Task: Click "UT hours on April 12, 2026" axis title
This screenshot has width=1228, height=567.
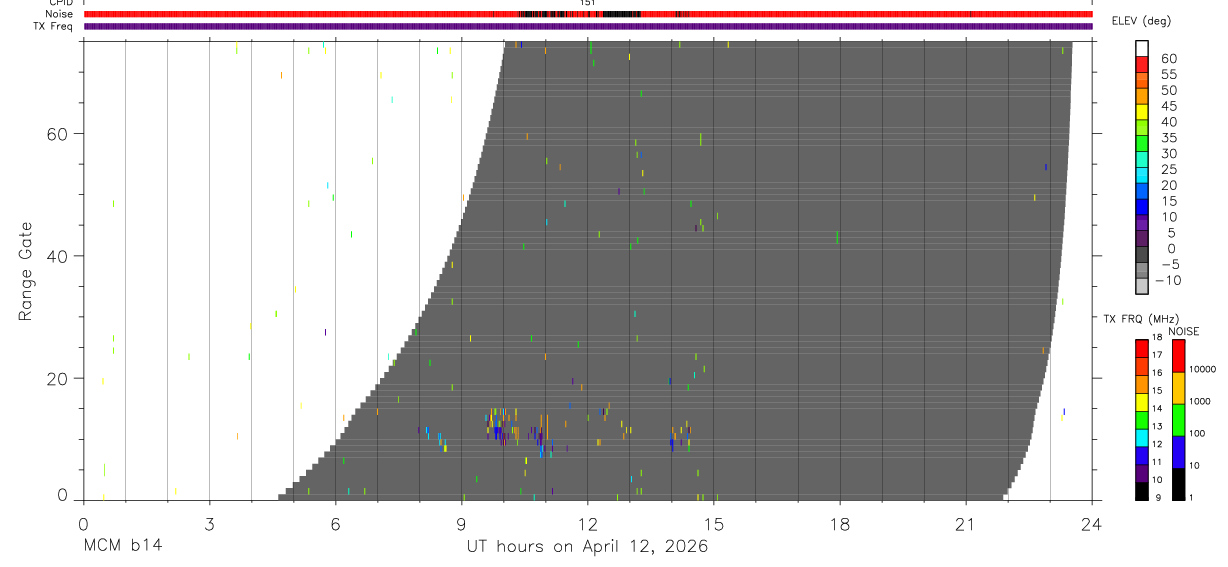Action: tap(587, 547)
